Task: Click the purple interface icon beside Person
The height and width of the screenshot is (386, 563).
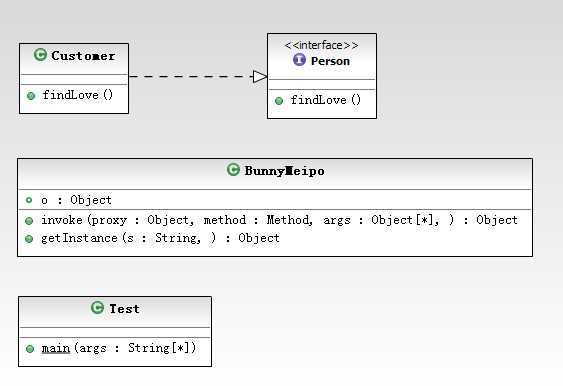Action: click(x=299, y=60)
